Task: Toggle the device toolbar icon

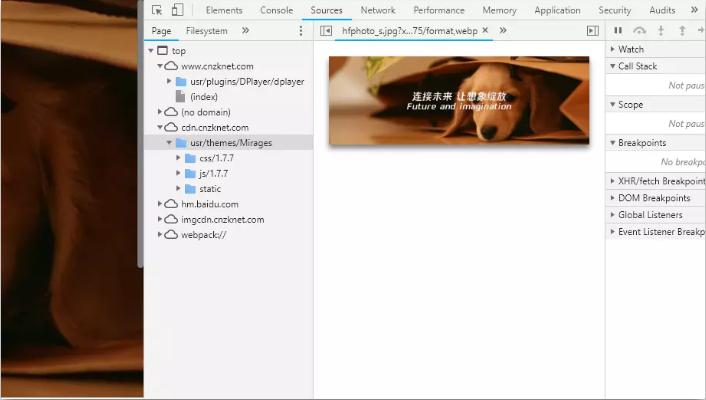Action: tap(177, 10)
